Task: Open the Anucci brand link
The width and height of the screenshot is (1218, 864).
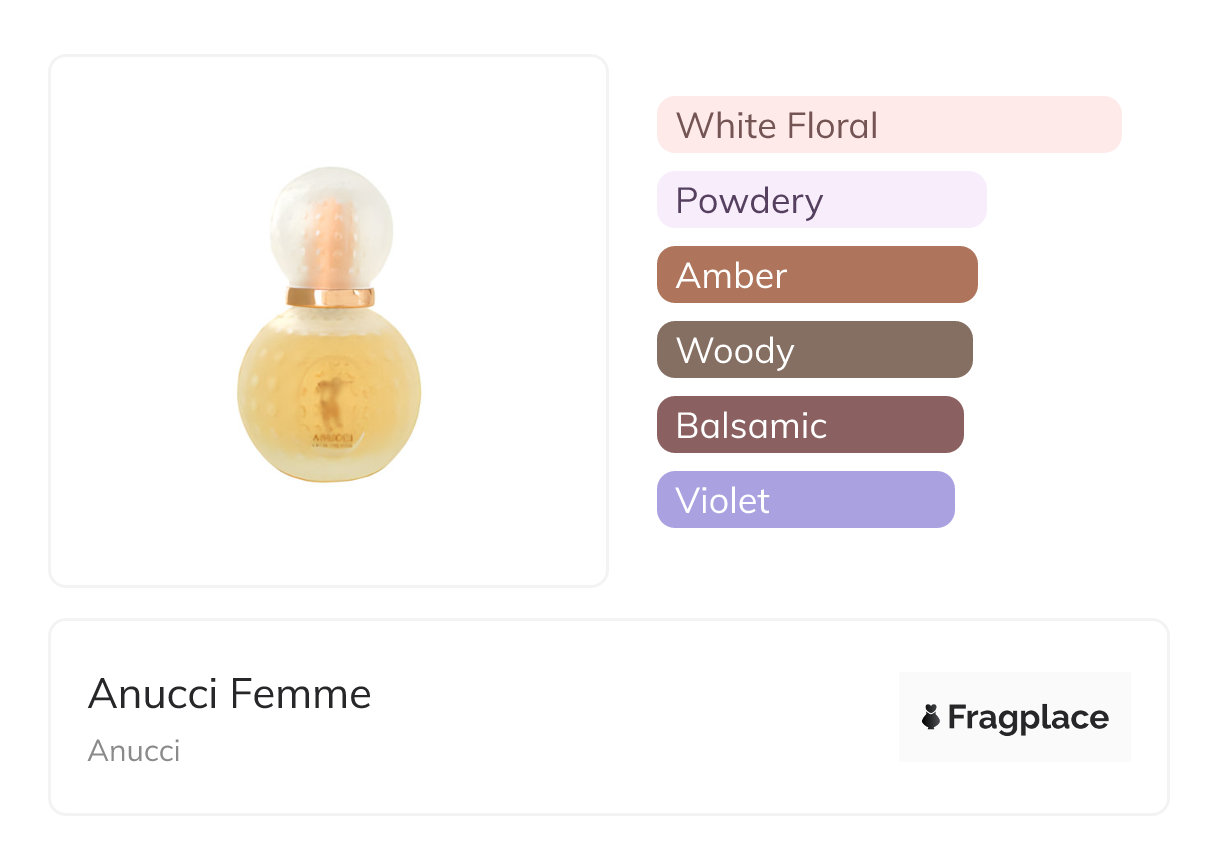Action: pos(134,751)
